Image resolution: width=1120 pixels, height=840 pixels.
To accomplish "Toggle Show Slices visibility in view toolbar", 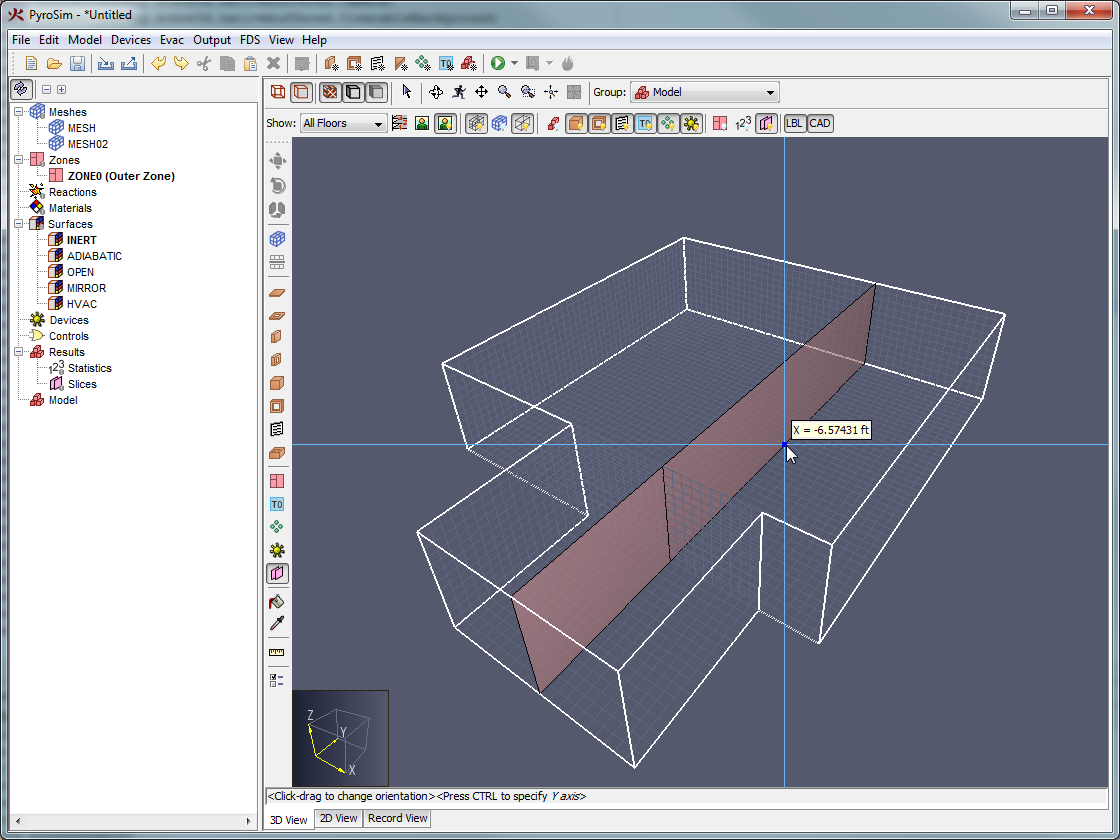I will pyautogui.click(x=766, y=123).
